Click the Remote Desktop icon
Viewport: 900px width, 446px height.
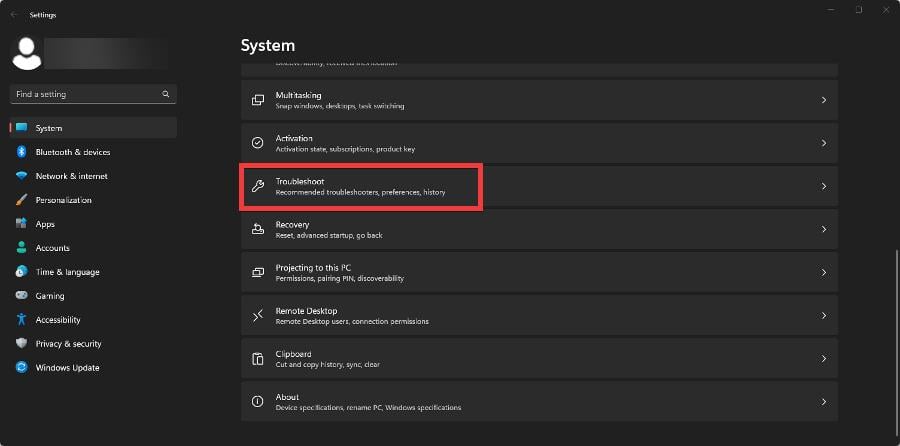(257, 315)
